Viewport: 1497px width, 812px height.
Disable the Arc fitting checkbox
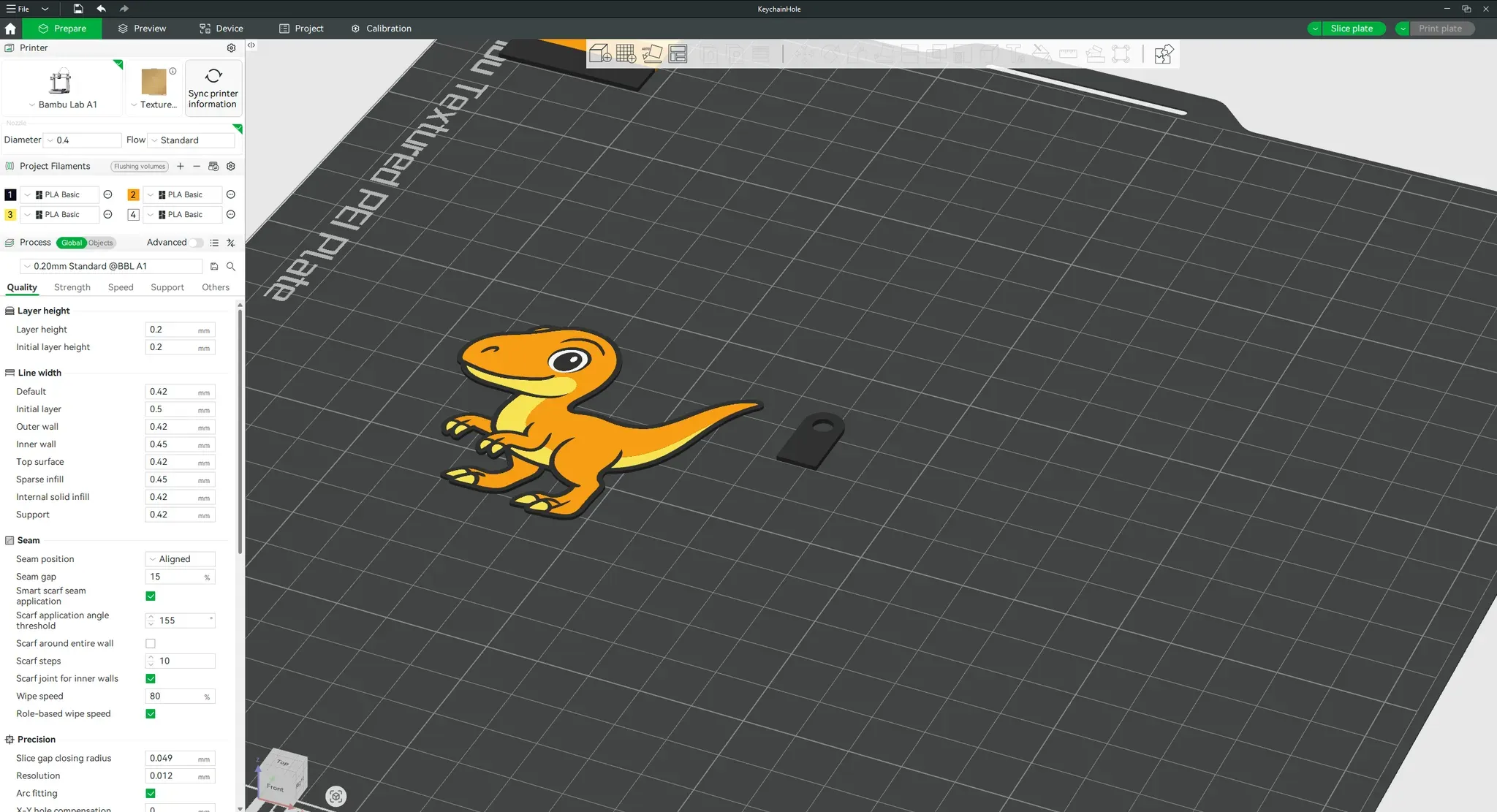point(150,793)
